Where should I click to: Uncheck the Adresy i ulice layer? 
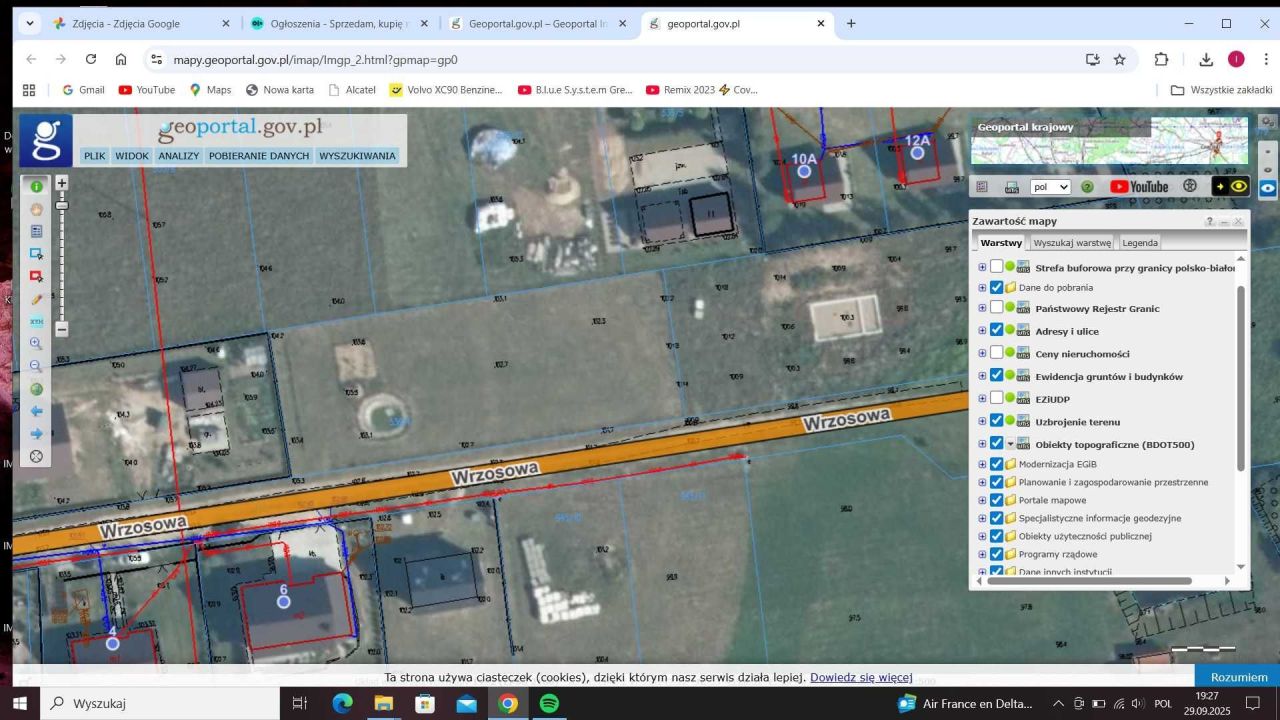click(x=996, y=330)
